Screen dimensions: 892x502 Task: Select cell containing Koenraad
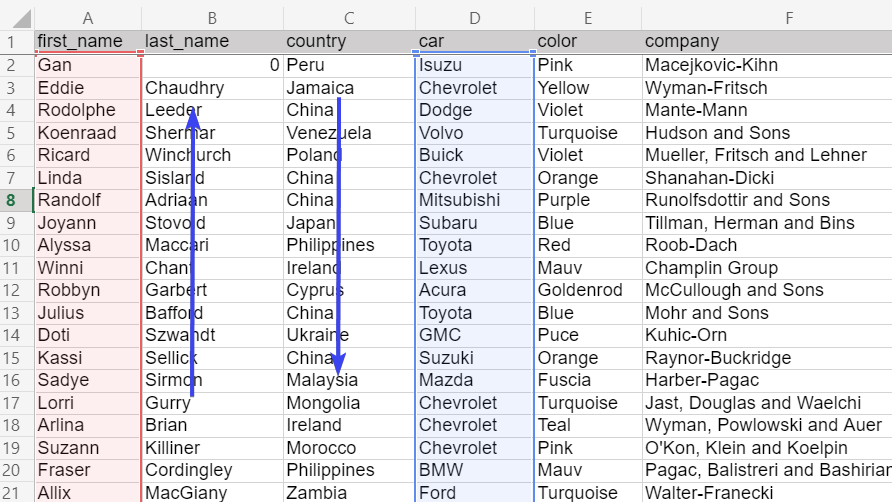coord(88,133)
